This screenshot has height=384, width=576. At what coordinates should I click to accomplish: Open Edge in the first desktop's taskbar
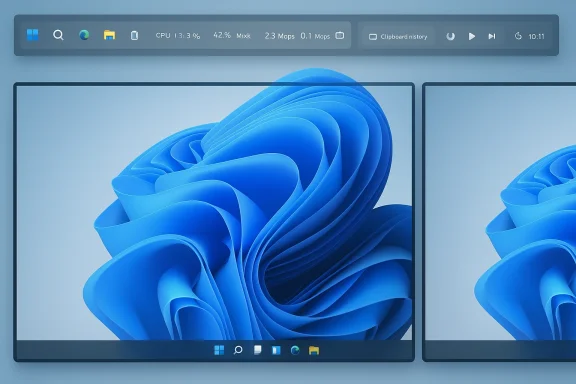pos(295,350)
